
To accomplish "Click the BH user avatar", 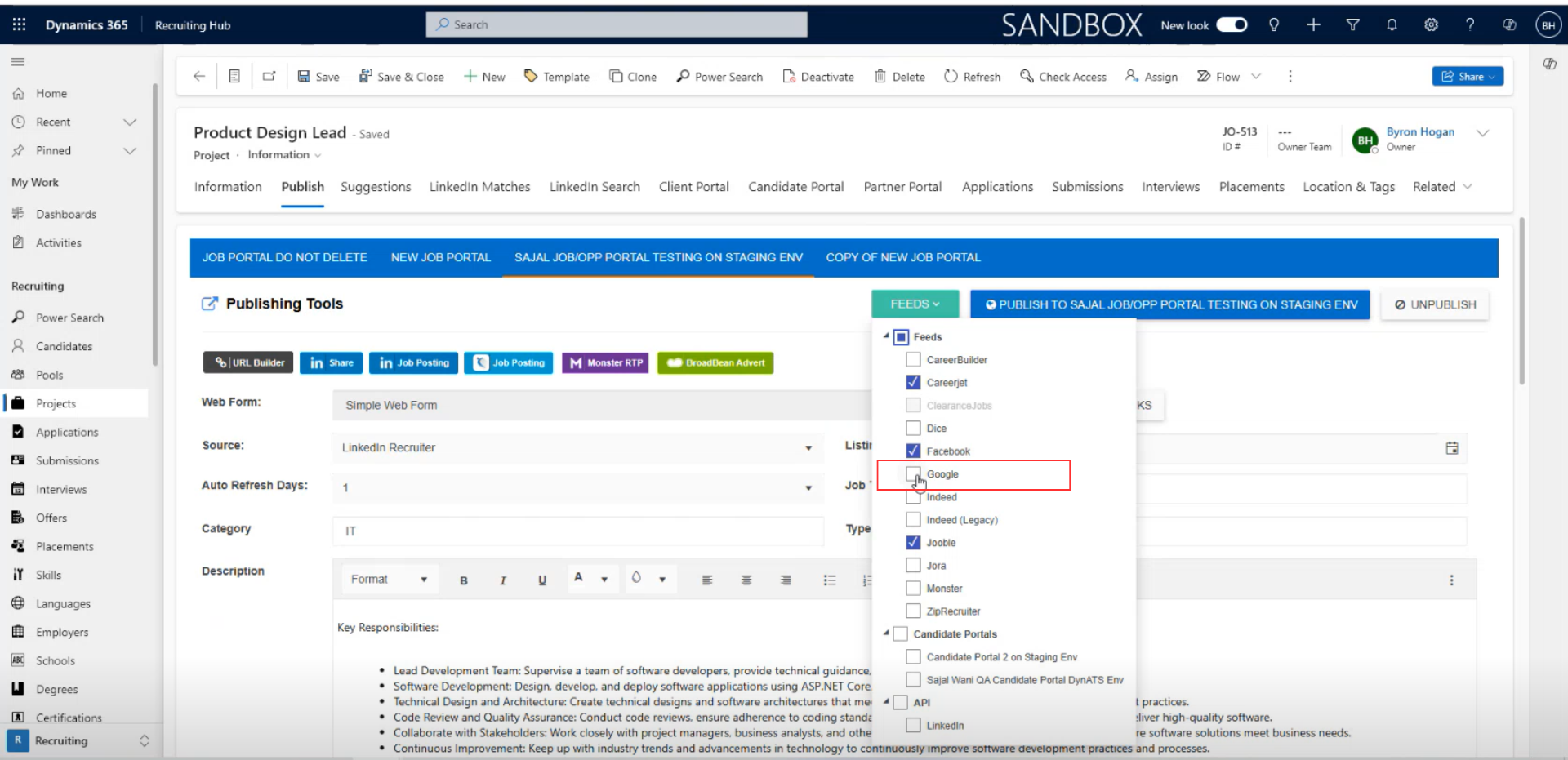I will [1548, 25].
